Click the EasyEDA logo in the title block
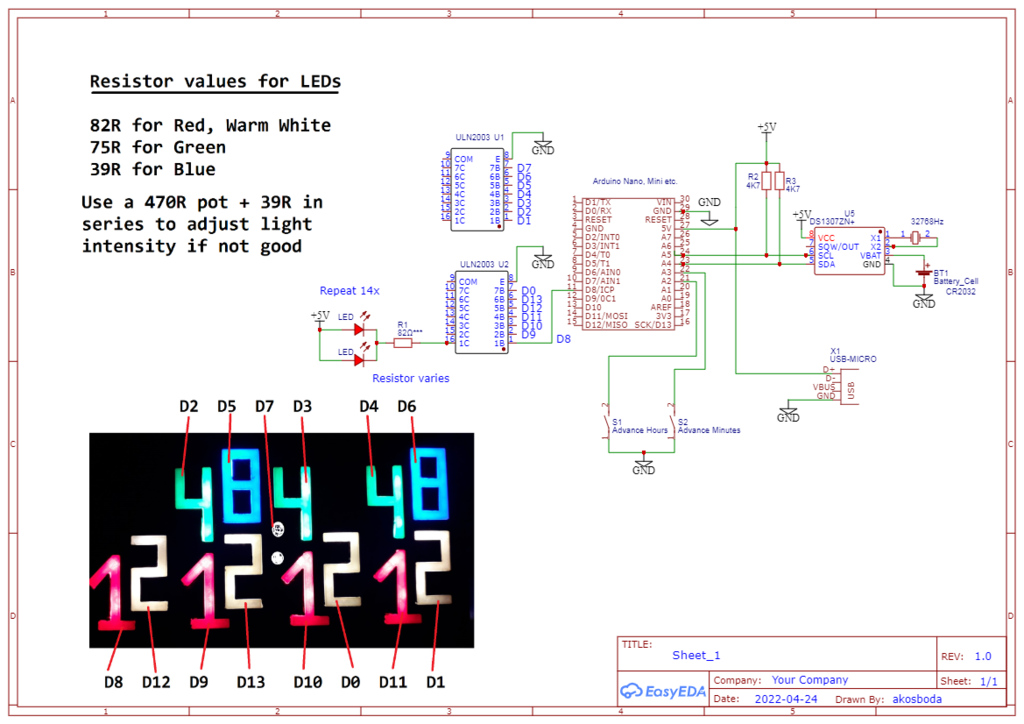Viewport: 1024px width, 724px height. [662, 691]
